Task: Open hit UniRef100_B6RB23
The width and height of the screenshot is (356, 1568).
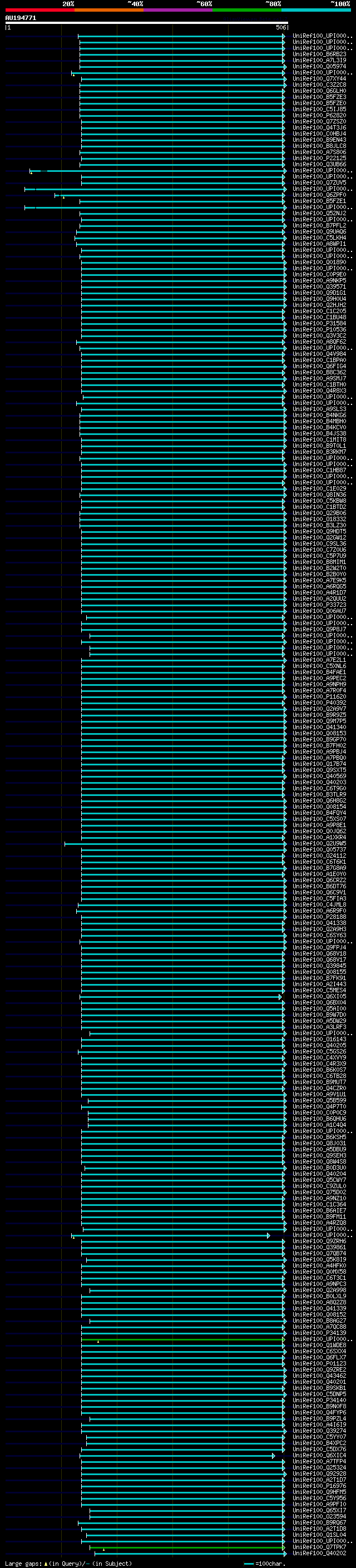Action: pyautogui.click(x=319, y=55)
